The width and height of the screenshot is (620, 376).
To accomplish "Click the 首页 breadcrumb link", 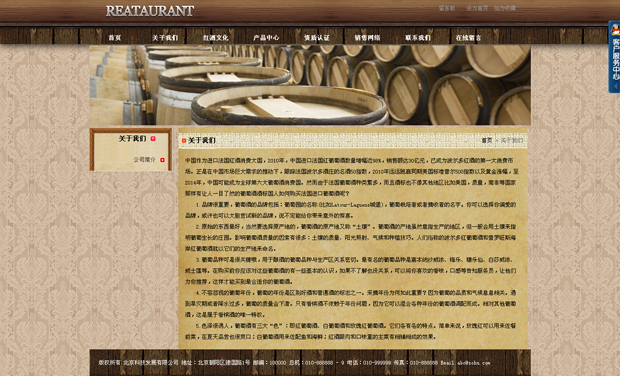I will pos(487,140).
